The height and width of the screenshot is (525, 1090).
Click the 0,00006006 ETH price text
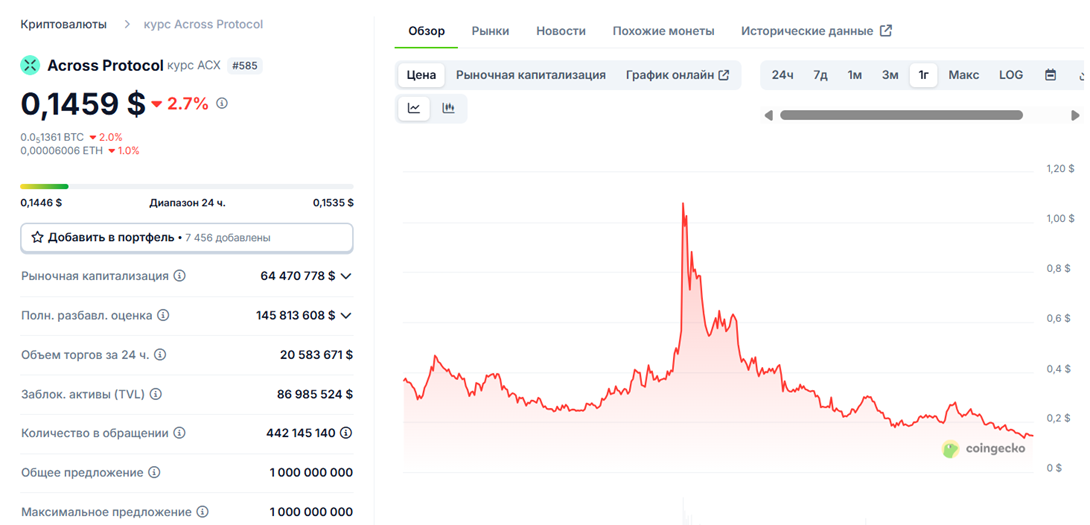coord(61,150)
